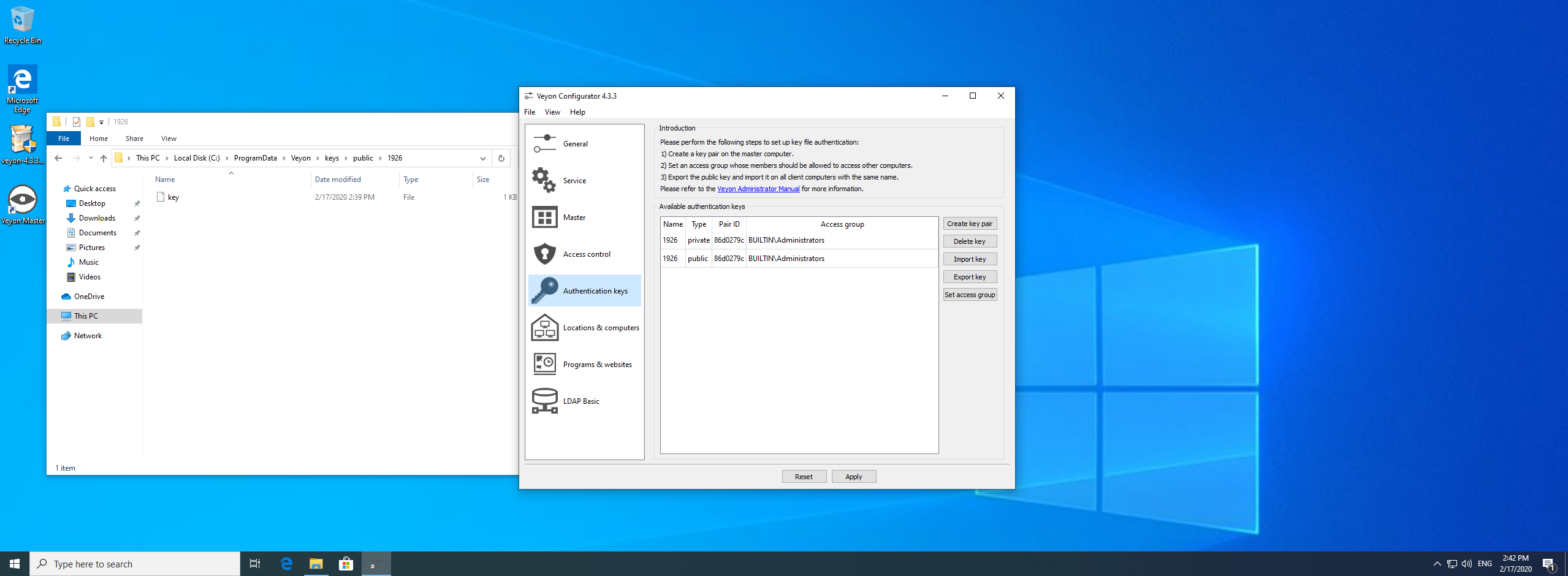1568x576 pixels.
Task: Open Customize Quick Access Toolbar dropdown
Action: (x=102, y=122)
